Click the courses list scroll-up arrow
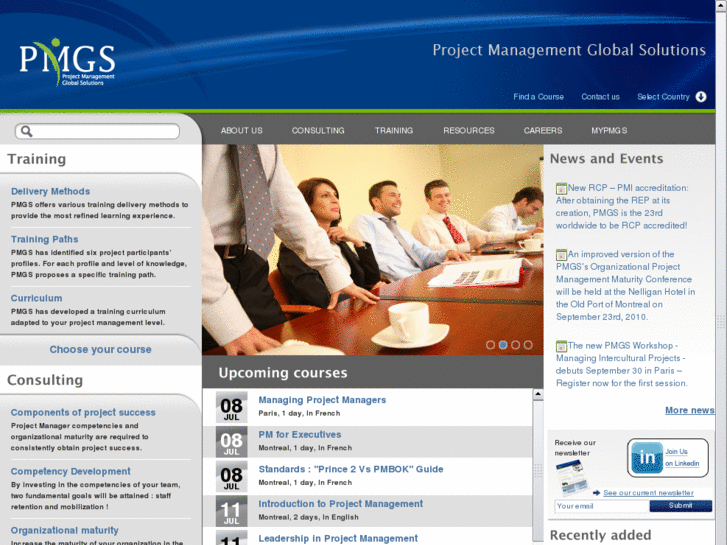 point(538,394)
